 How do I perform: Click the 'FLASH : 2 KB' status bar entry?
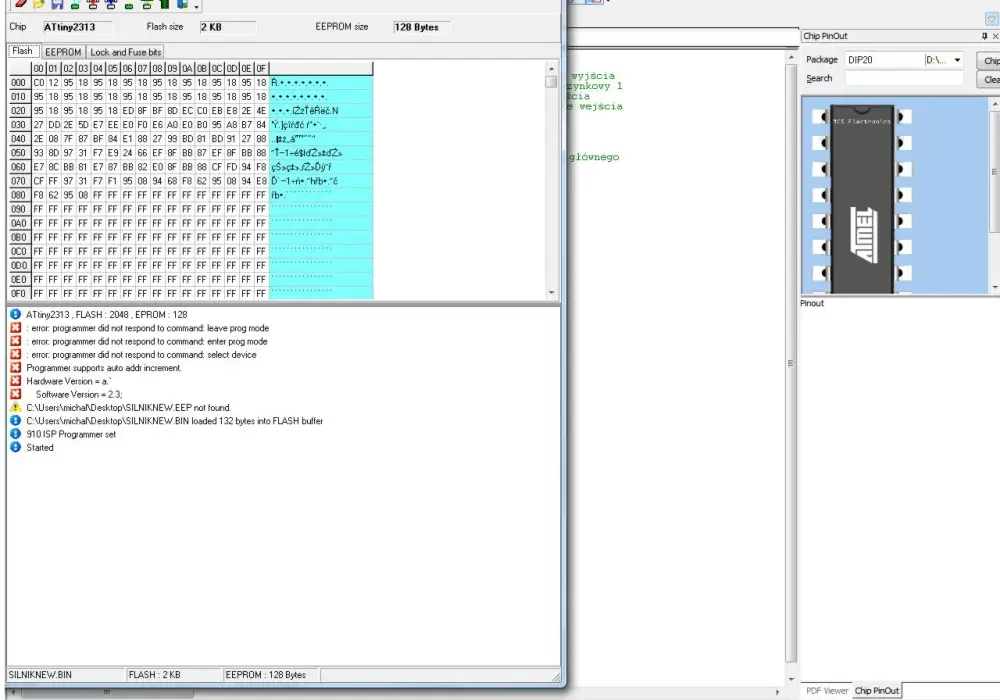[173, 674]
